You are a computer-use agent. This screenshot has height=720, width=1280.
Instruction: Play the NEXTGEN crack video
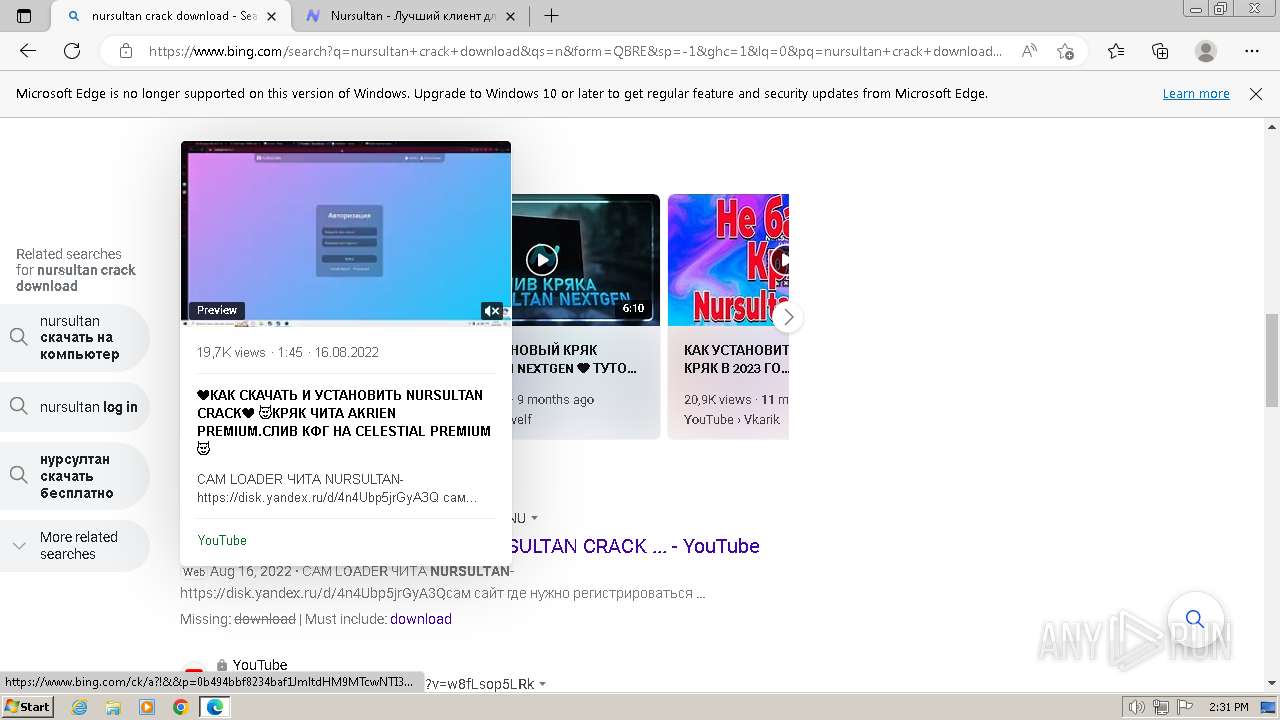(x=541, y=260)
